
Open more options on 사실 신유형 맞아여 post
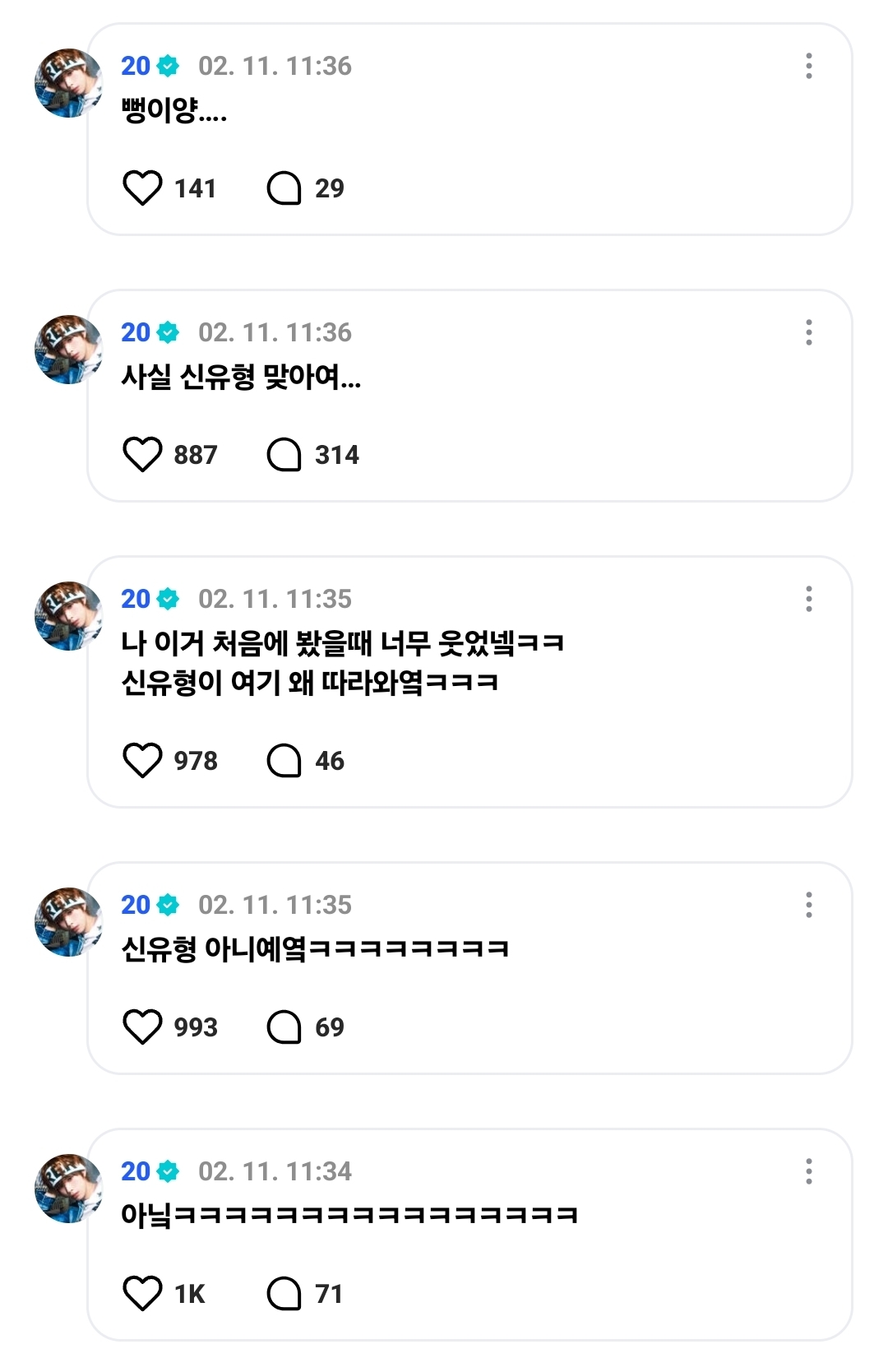(809, 332)
